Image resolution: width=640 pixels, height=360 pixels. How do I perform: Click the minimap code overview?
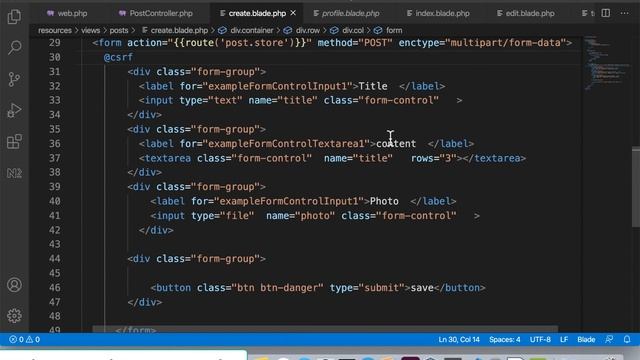606,63
